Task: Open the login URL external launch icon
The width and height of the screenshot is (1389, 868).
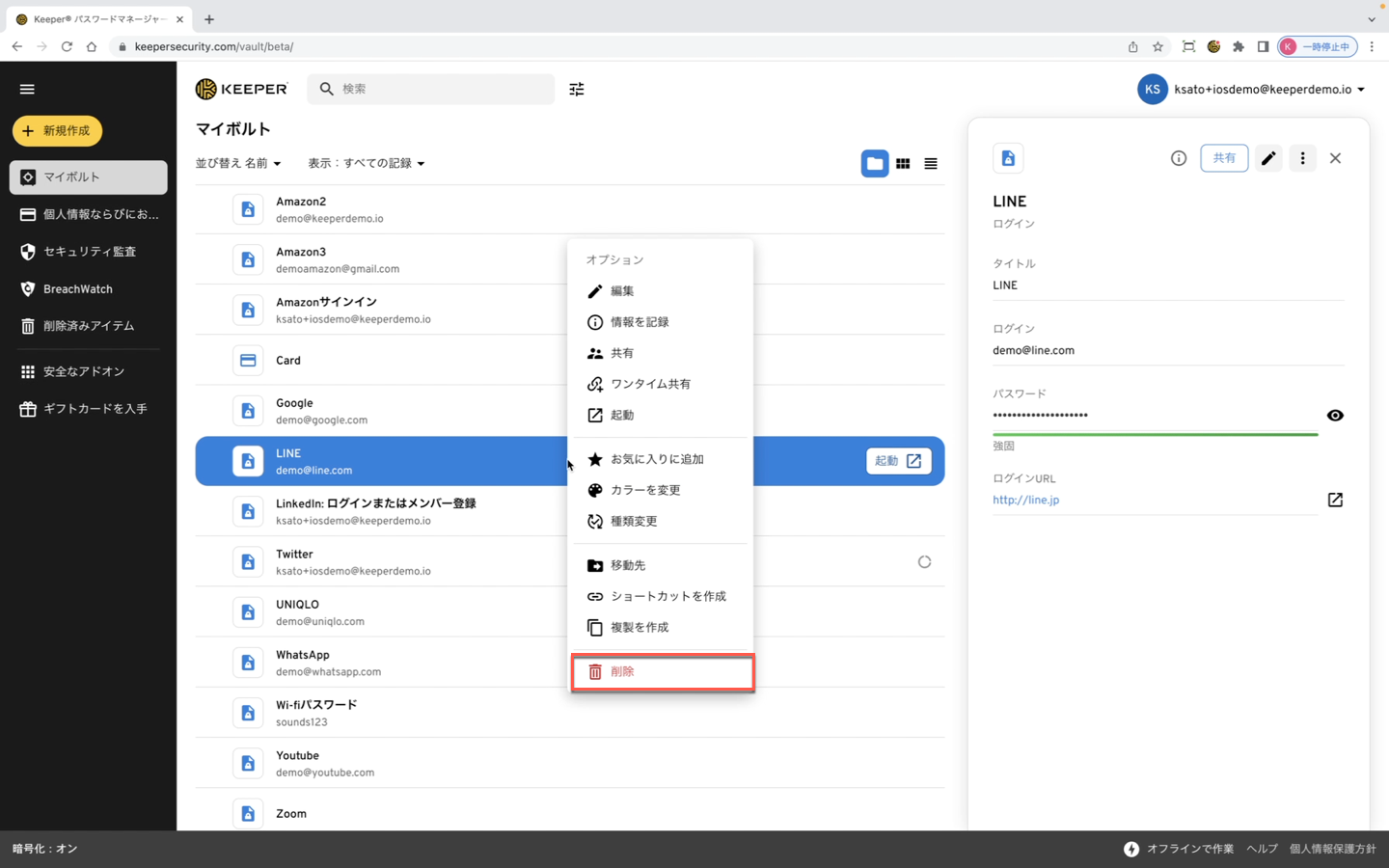Action: [1335, 500]
